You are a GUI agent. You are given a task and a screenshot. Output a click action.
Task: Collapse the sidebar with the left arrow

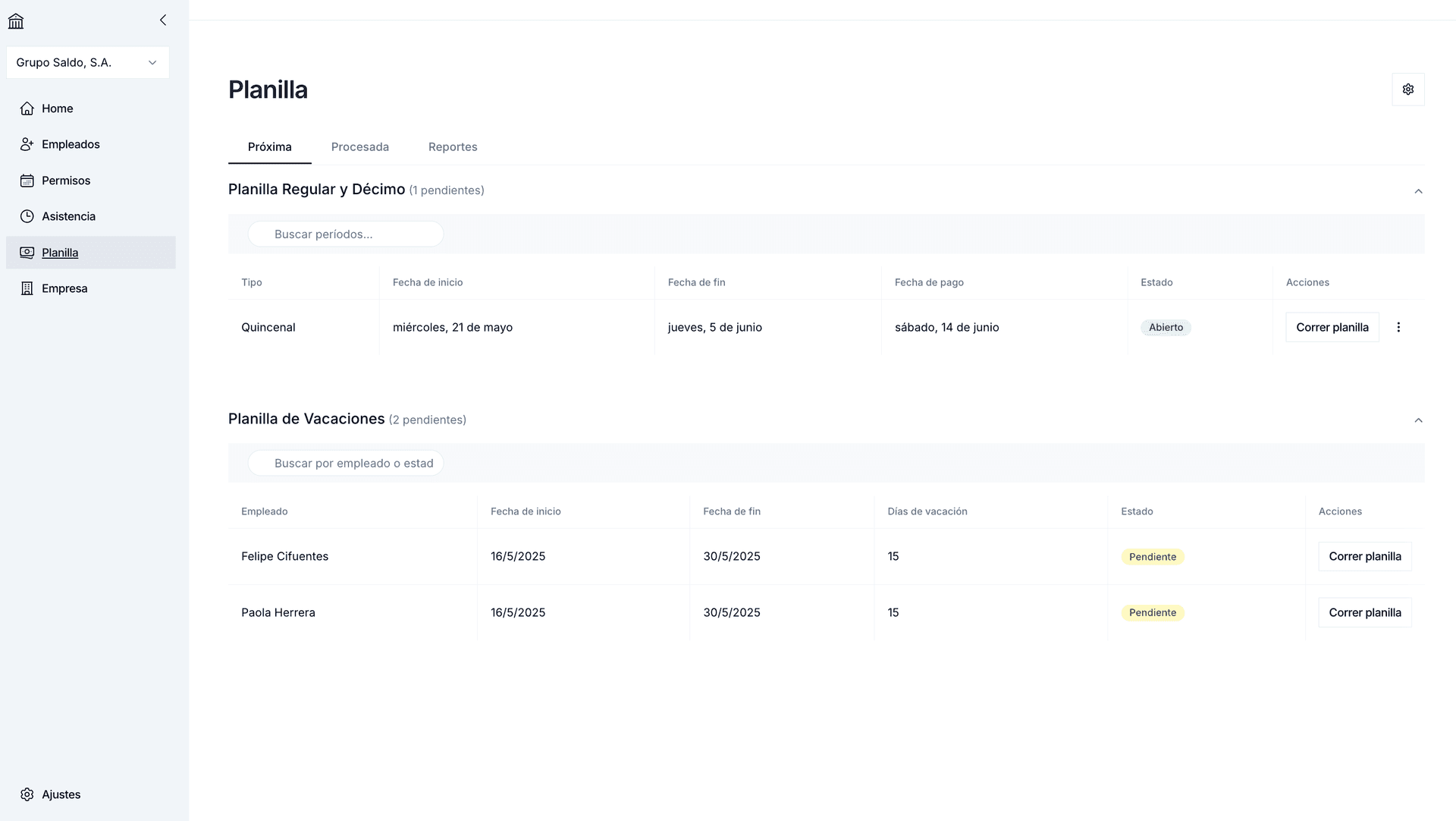click(x=163, y=20)
